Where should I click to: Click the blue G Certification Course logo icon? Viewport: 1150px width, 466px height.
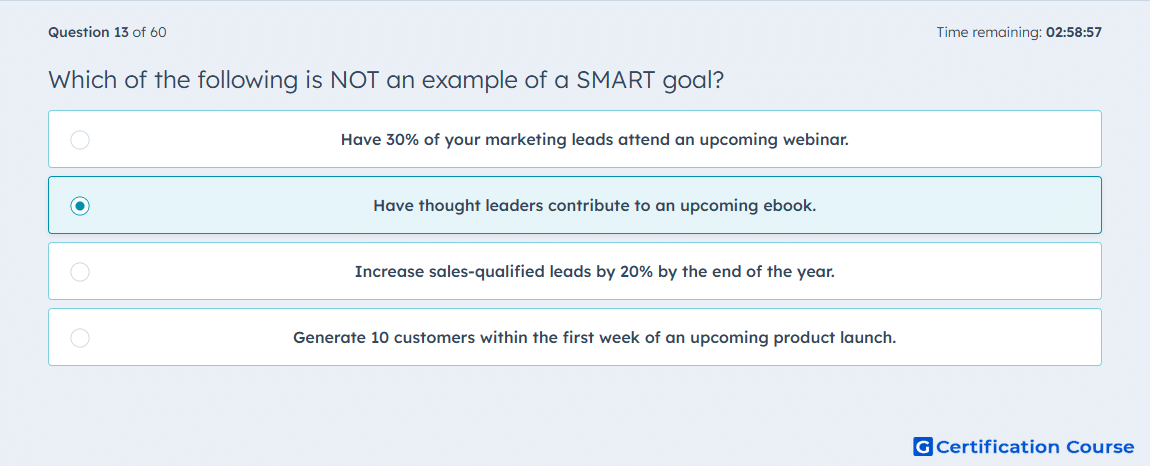click(923, 446)
